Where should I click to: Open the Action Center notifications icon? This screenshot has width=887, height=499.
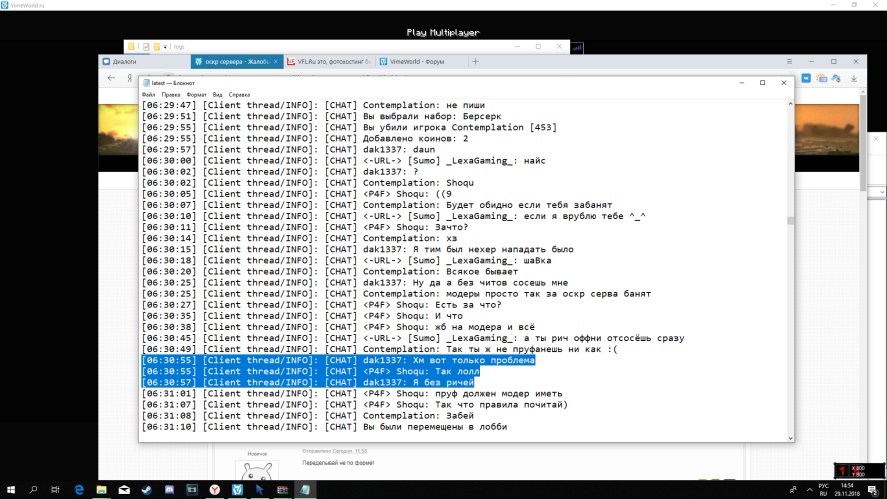pyautogui.click(x=873, y=490)
